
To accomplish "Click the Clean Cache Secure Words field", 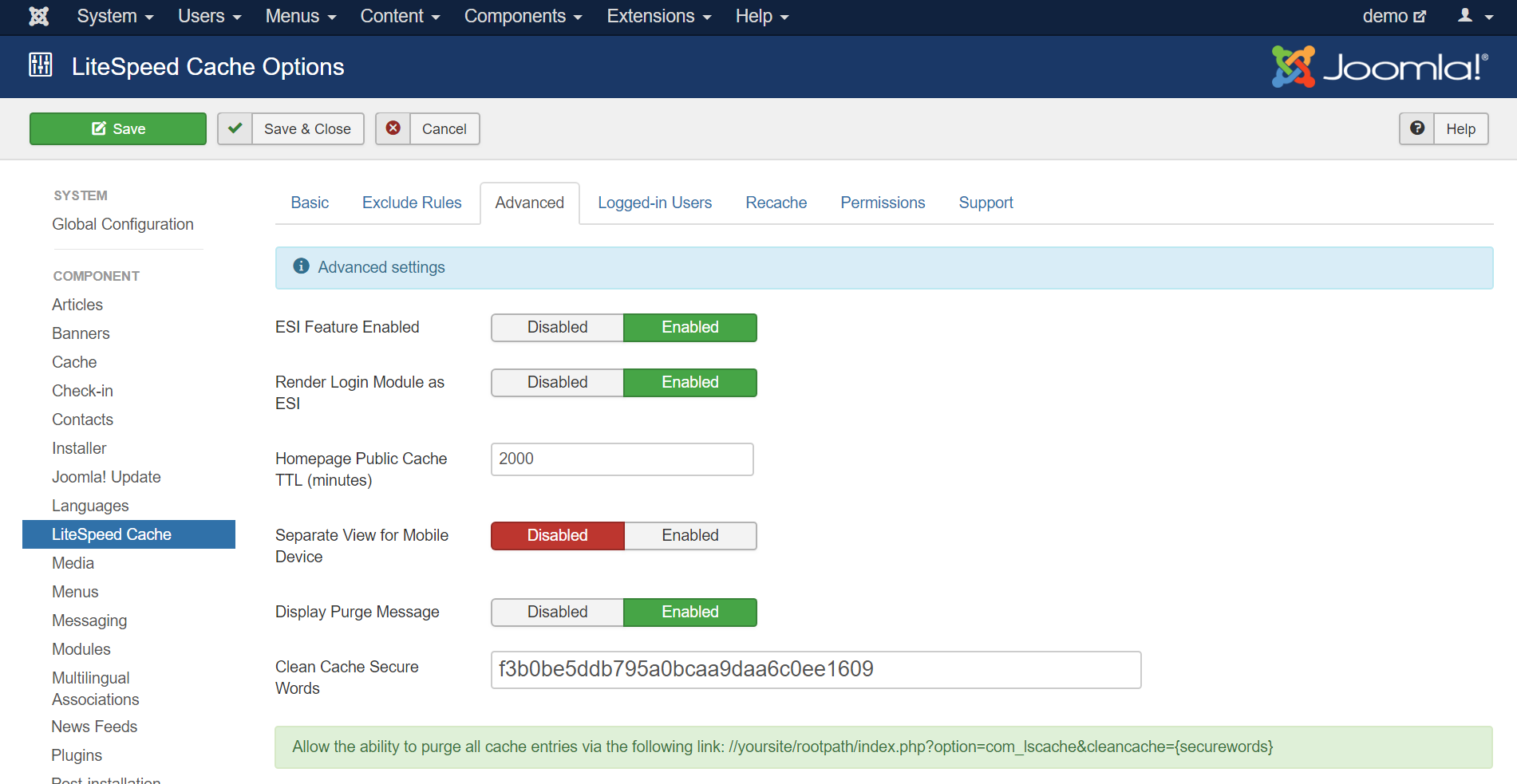I will (x=816, y=670).
